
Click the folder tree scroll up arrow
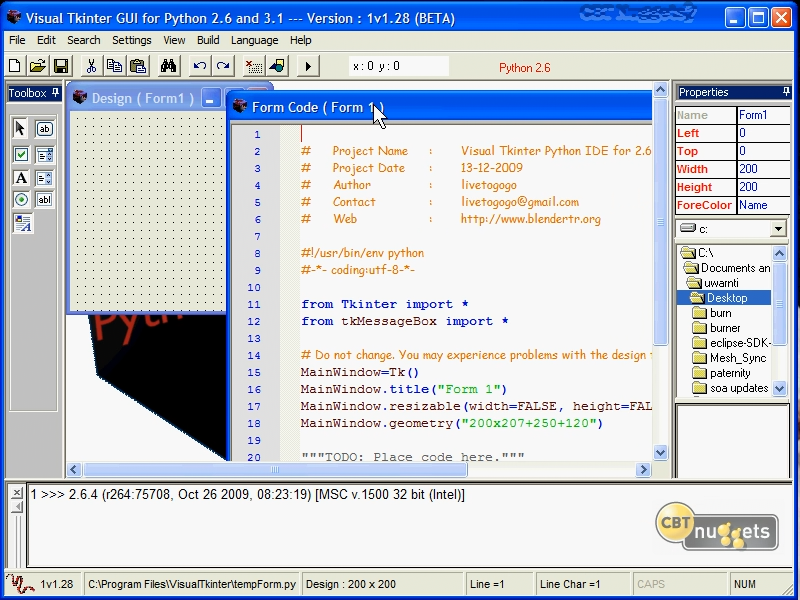click(779, 253)
